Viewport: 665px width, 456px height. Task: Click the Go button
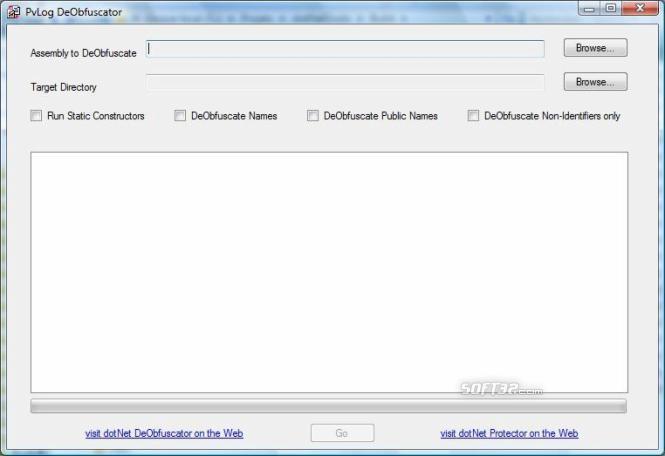coord(342,433)
